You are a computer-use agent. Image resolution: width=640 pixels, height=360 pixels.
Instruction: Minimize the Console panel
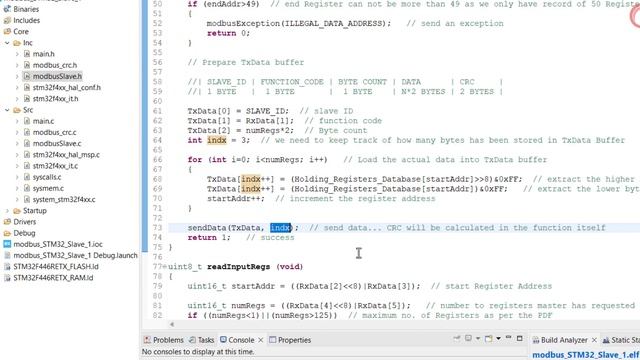(x=509, y=338)
